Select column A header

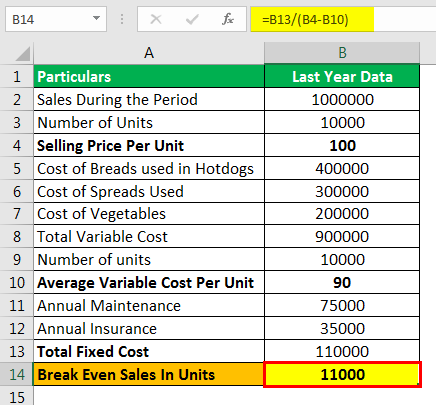pyautogui.click(x=149, y=53)
